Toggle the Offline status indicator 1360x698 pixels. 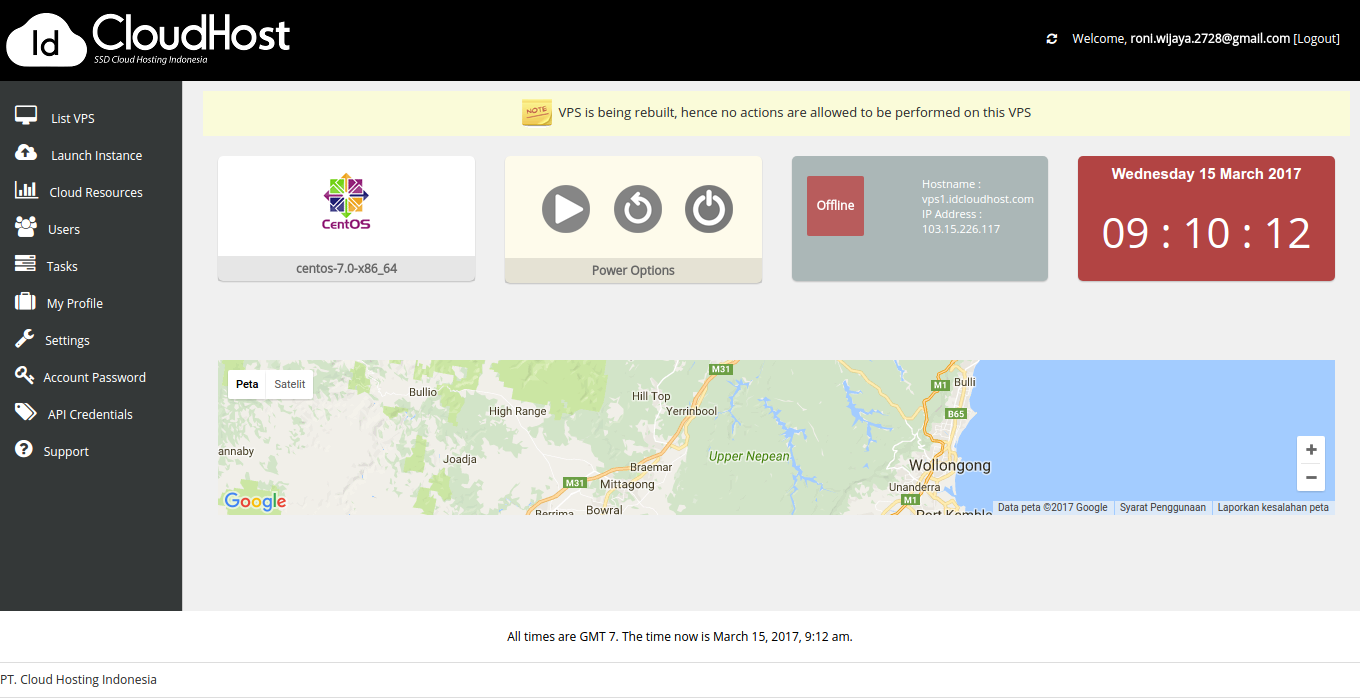[x=835, y=205]
